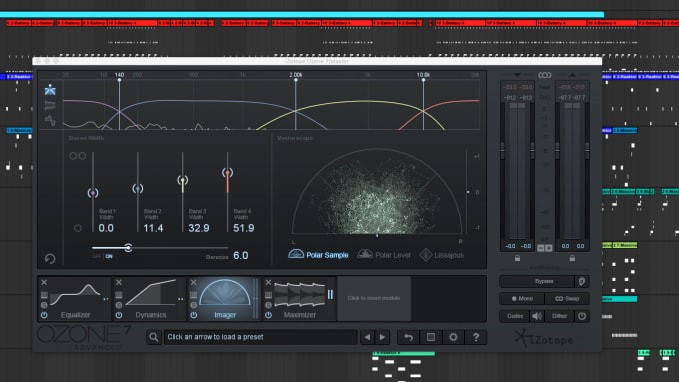Image resolution: width=679 pixels, height=382 pixels.
Task: Click the blue spectrum view icon in Imager
Action: click(x=50, y=90)
